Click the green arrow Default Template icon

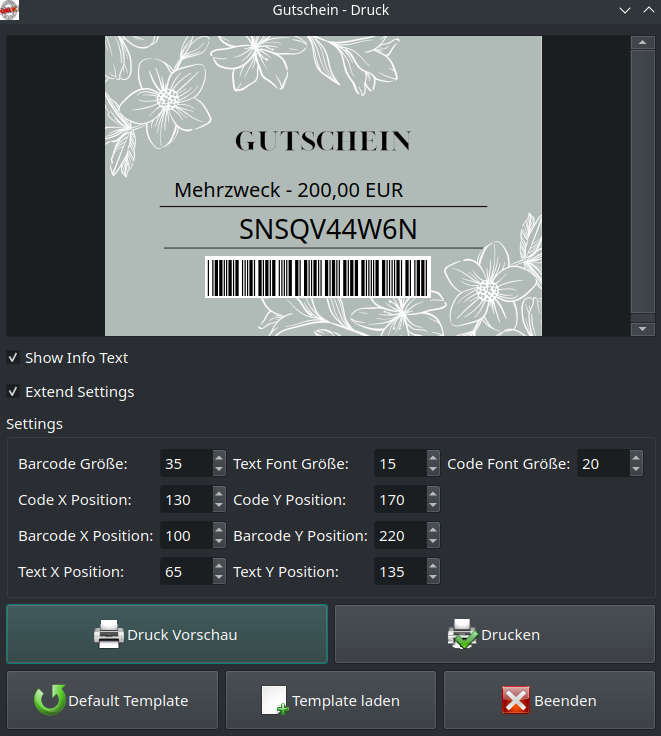[x=50, y=700]
